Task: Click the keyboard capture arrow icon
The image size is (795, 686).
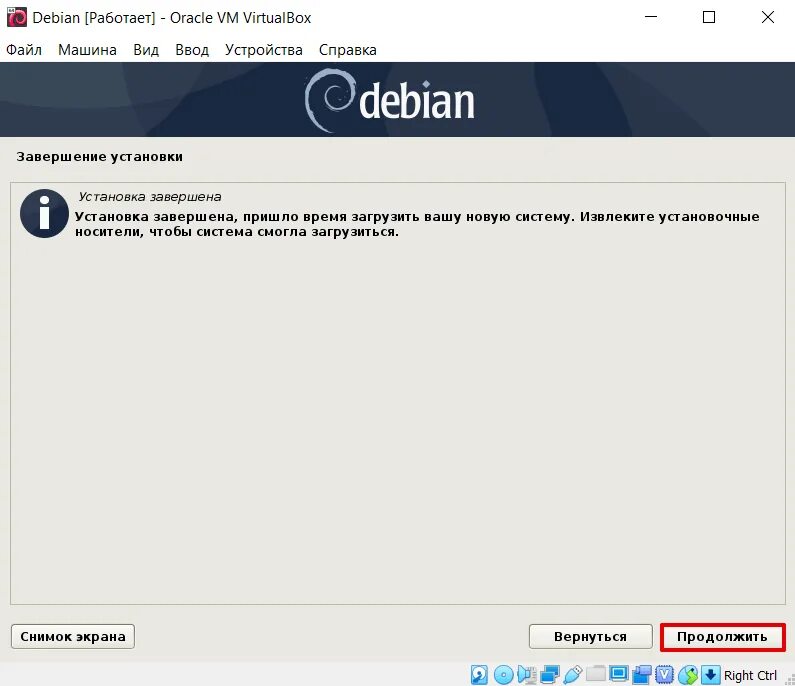Action: (711, 675)
